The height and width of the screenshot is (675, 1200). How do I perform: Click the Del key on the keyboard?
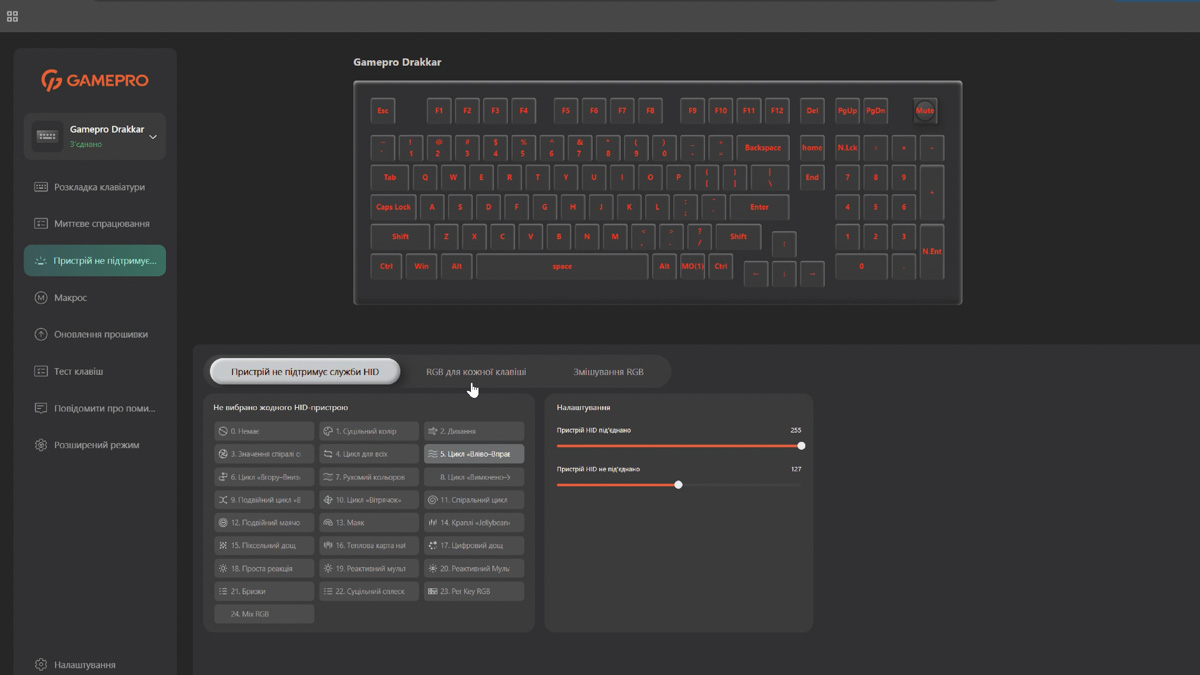812,111
